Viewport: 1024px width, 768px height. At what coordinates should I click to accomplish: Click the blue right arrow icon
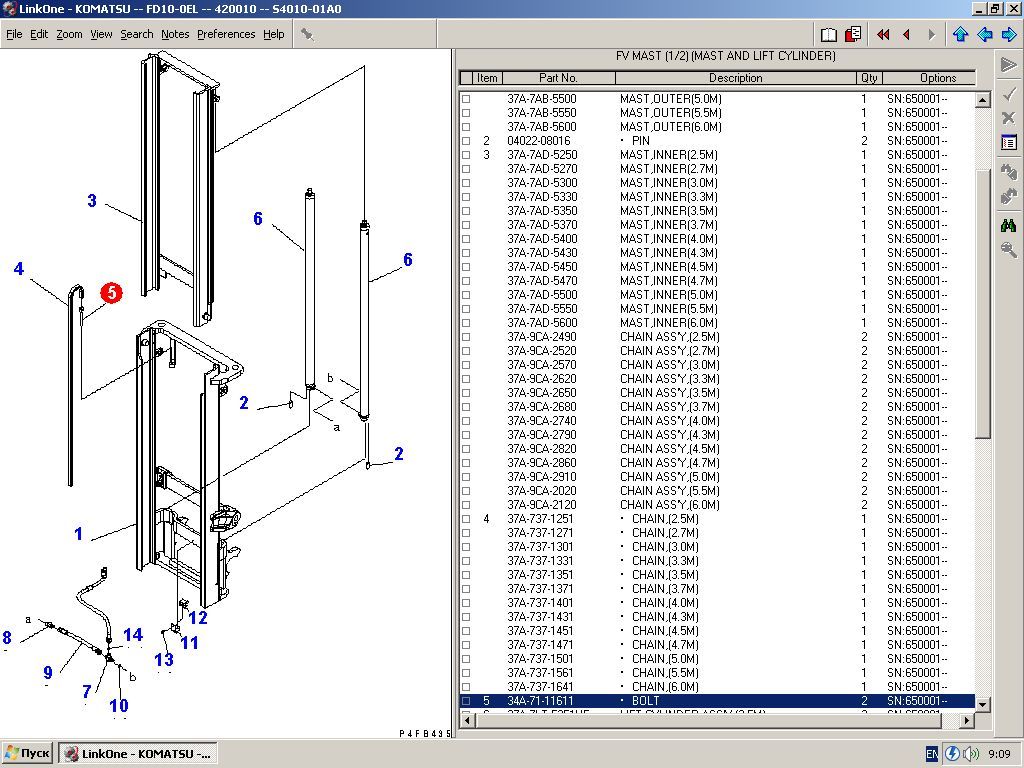click(1010, 34)
